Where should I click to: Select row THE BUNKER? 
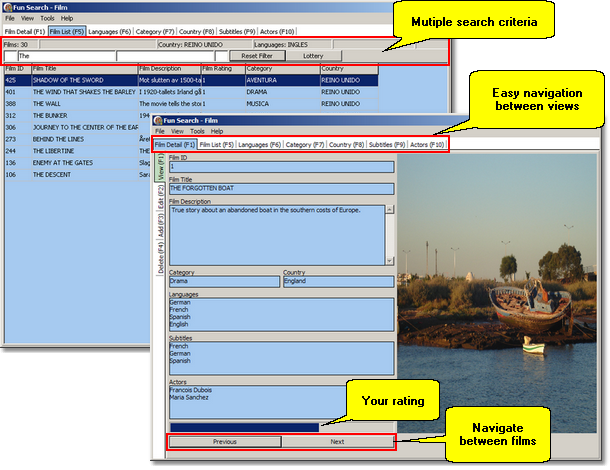click(78, 116)
